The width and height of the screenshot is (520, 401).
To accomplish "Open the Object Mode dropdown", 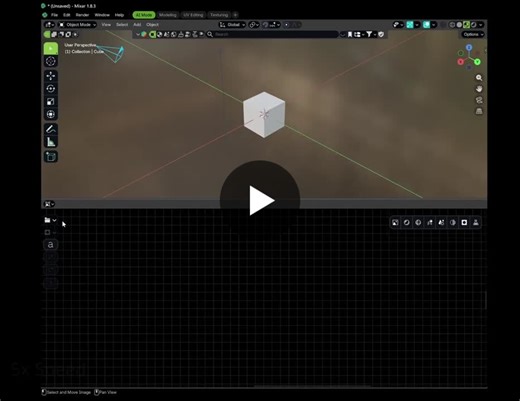I will 77,25.
